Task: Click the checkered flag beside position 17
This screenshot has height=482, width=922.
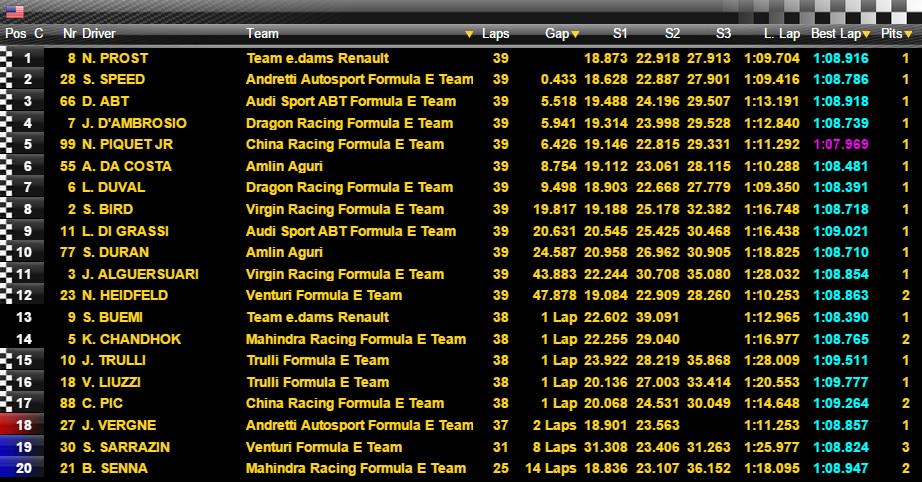Action: 6,403
